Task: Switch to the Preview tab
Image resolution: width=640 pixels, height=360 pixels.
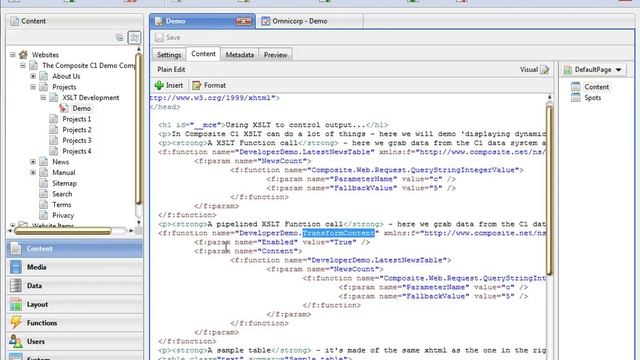Action: coord(276,55)
